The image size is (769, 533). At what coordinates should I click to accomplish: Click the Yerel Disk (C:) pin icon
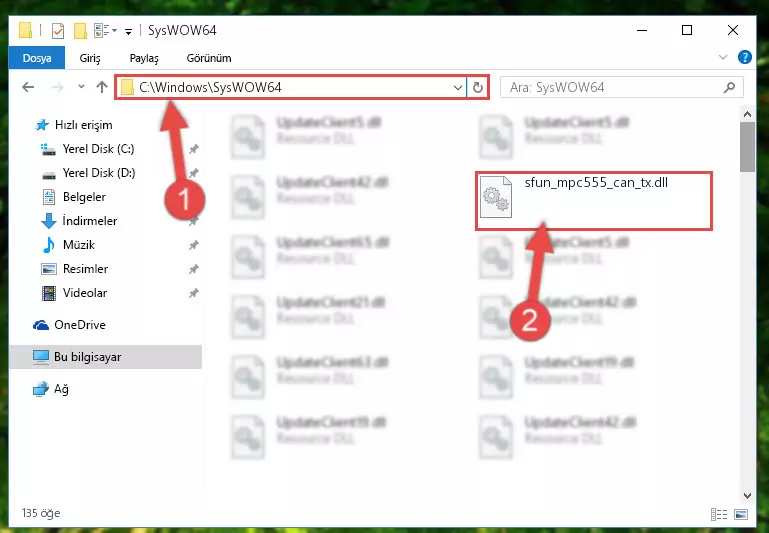pos(194,149)
